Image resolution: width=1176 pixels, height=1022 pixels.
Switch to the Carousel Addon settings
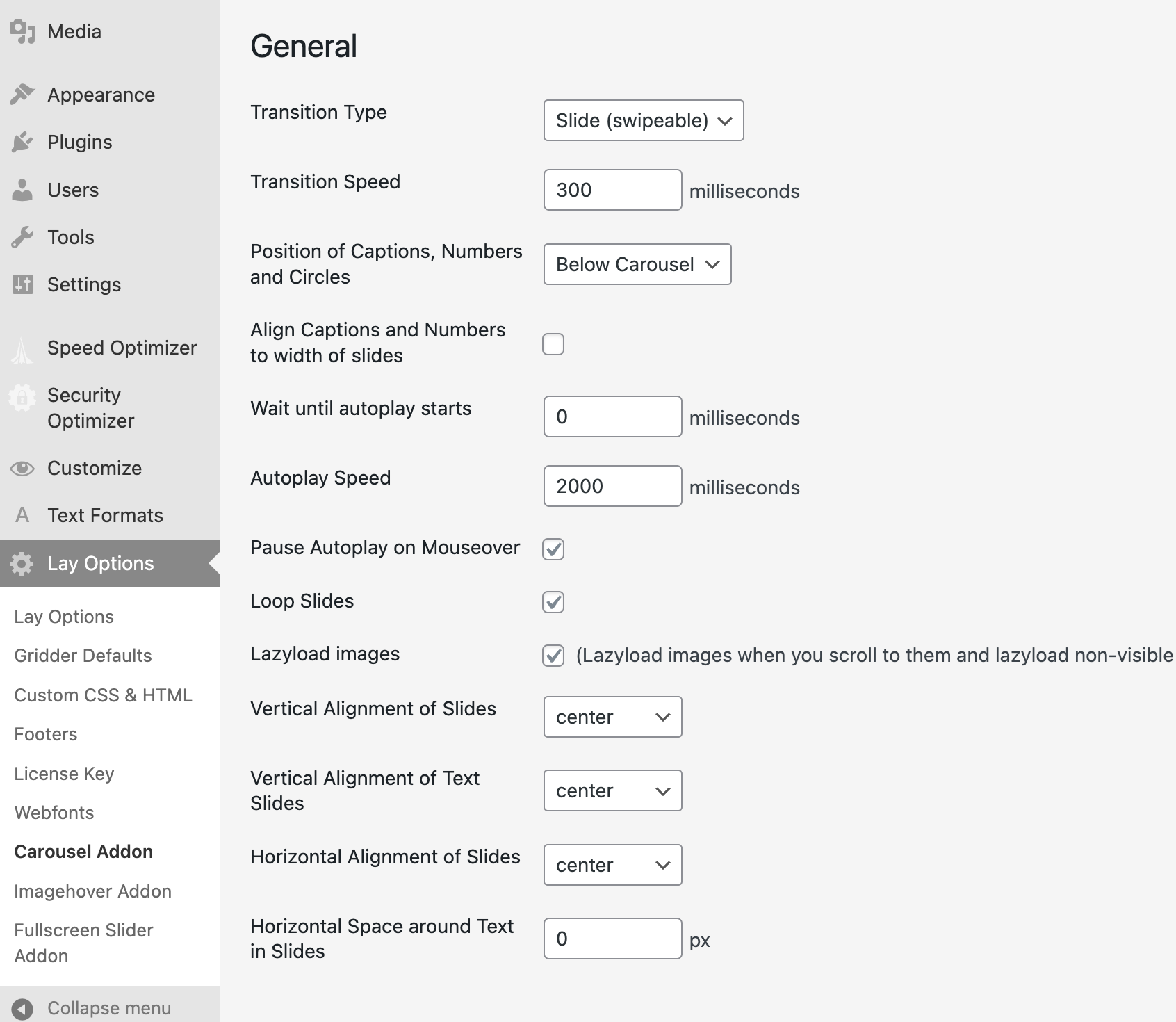point(83,851)
